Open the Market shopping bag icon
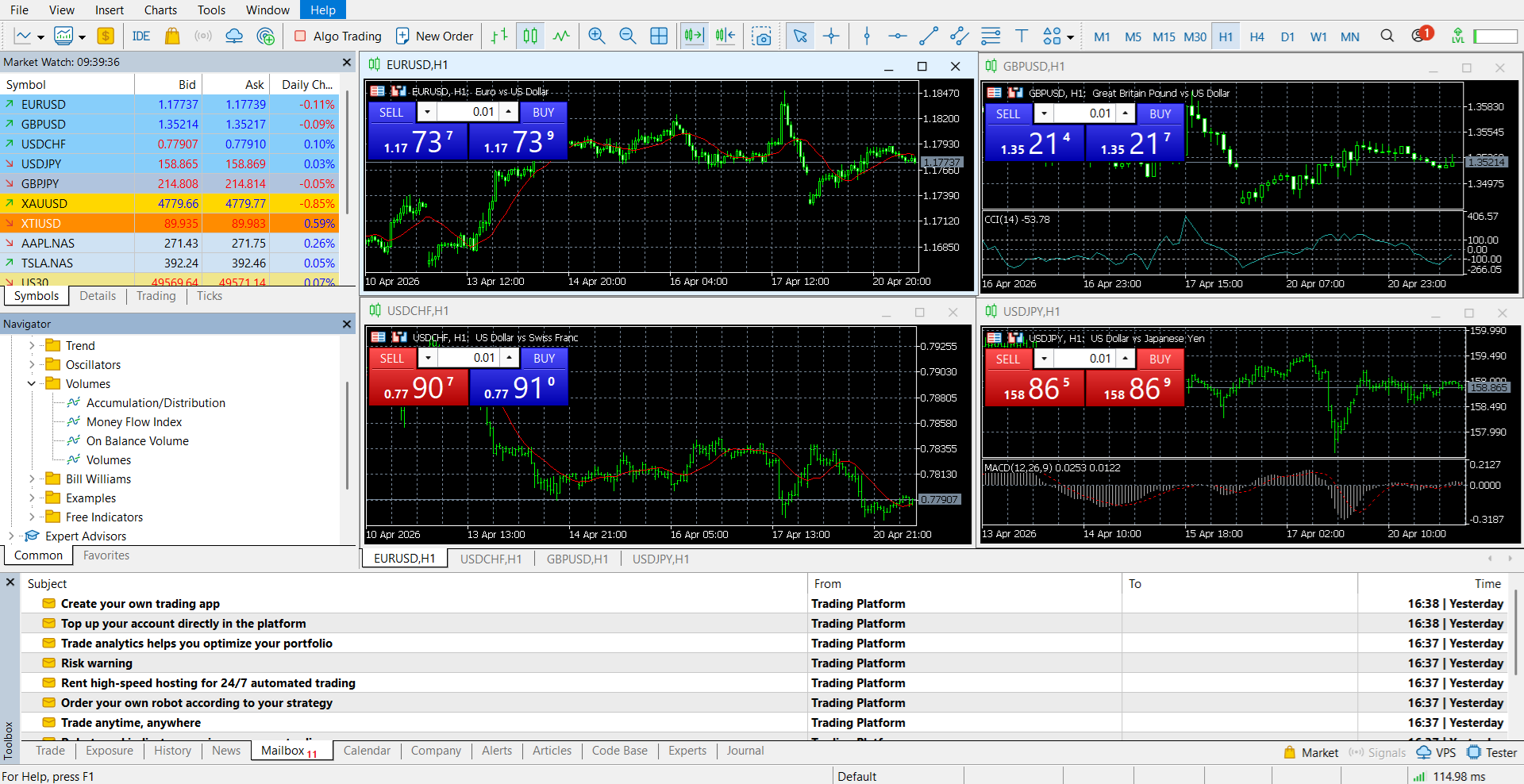The height and width of the screenshot is (784, 1524). click(172, 36)
